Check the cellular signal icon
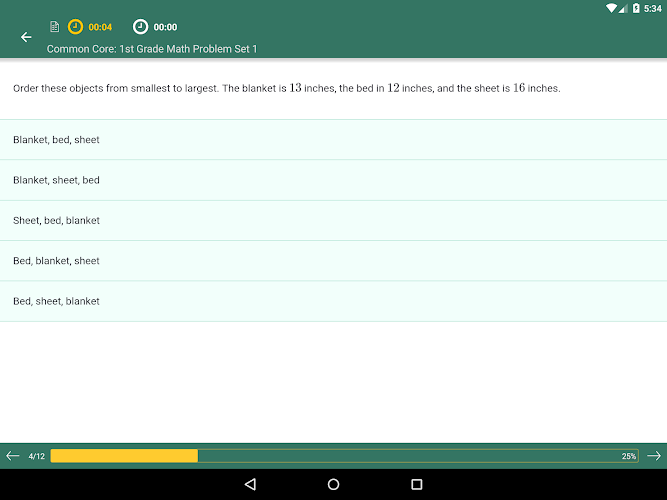The height and width of the screenshot is (500, 667). tap(623, 8)
